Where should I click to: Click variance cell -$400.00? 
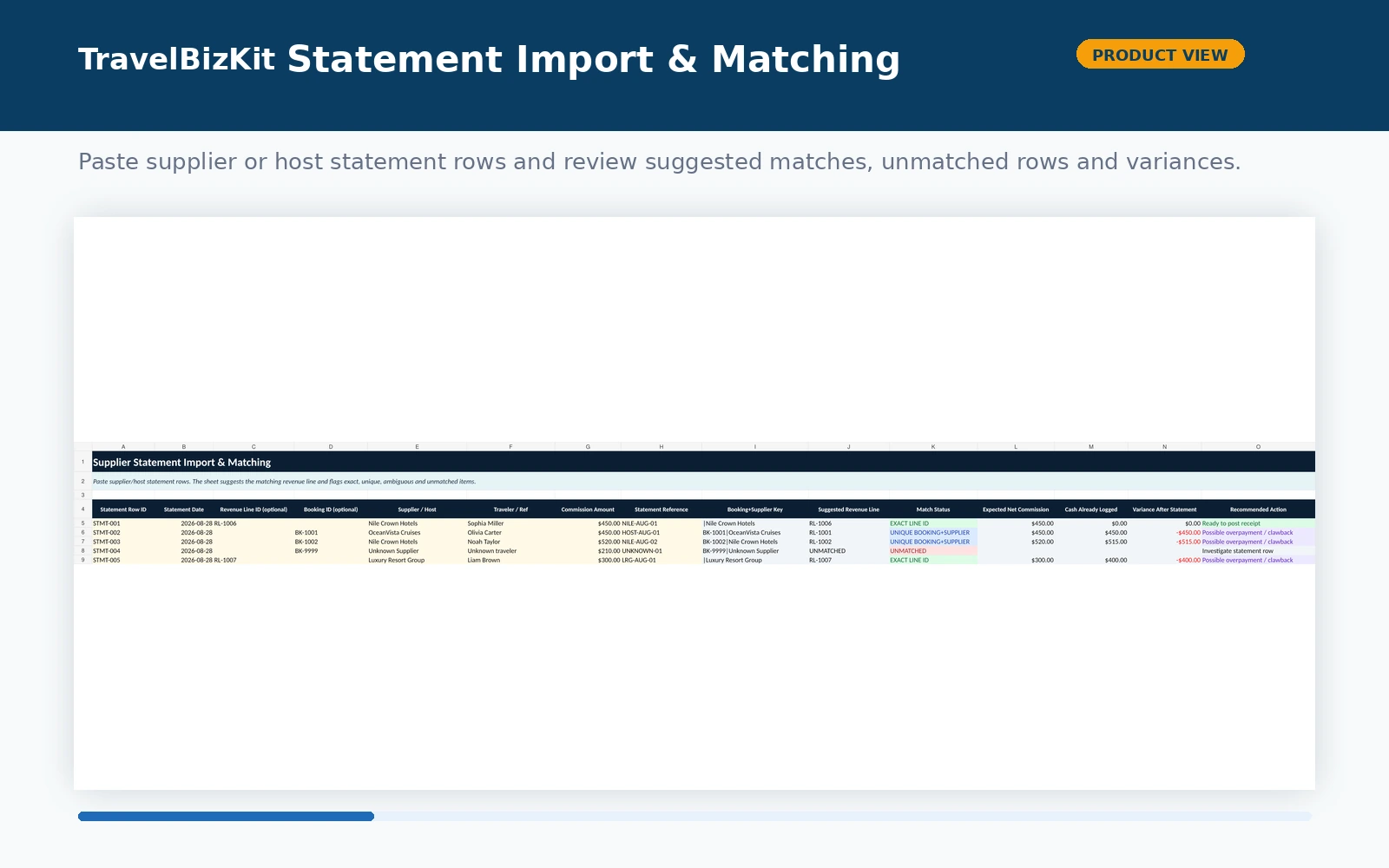[1164, 560]
